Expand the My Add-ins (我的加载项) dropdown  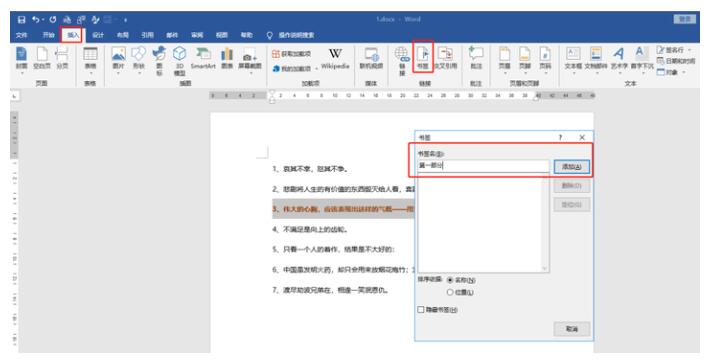[316, 69]
